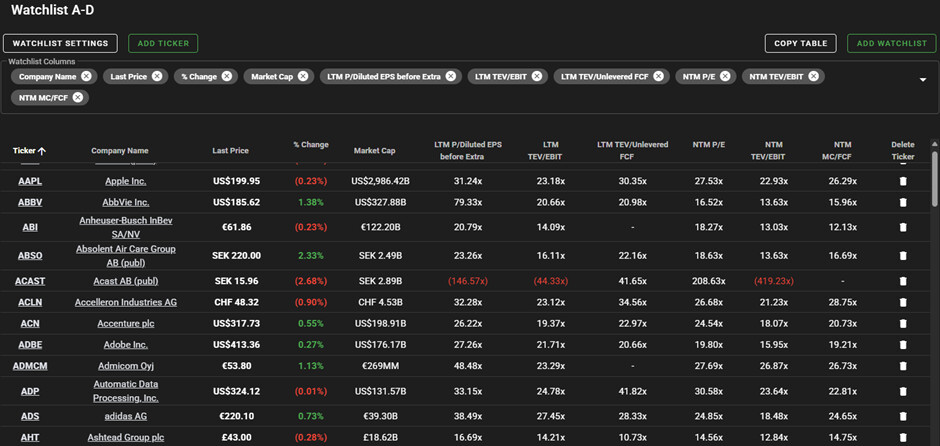Sort table by Last Price header
The height and width of the screenshot is (446, 940).
click(230, 151)
